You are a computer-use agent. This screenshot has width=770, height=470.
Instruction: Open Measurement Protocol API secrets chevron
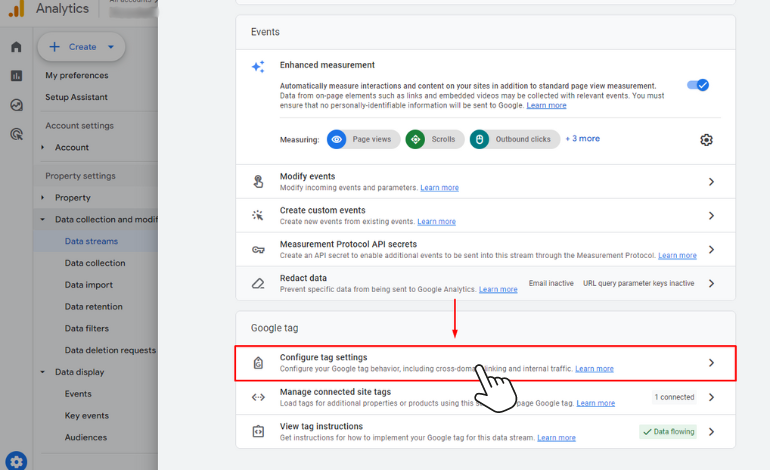point(711,249)
